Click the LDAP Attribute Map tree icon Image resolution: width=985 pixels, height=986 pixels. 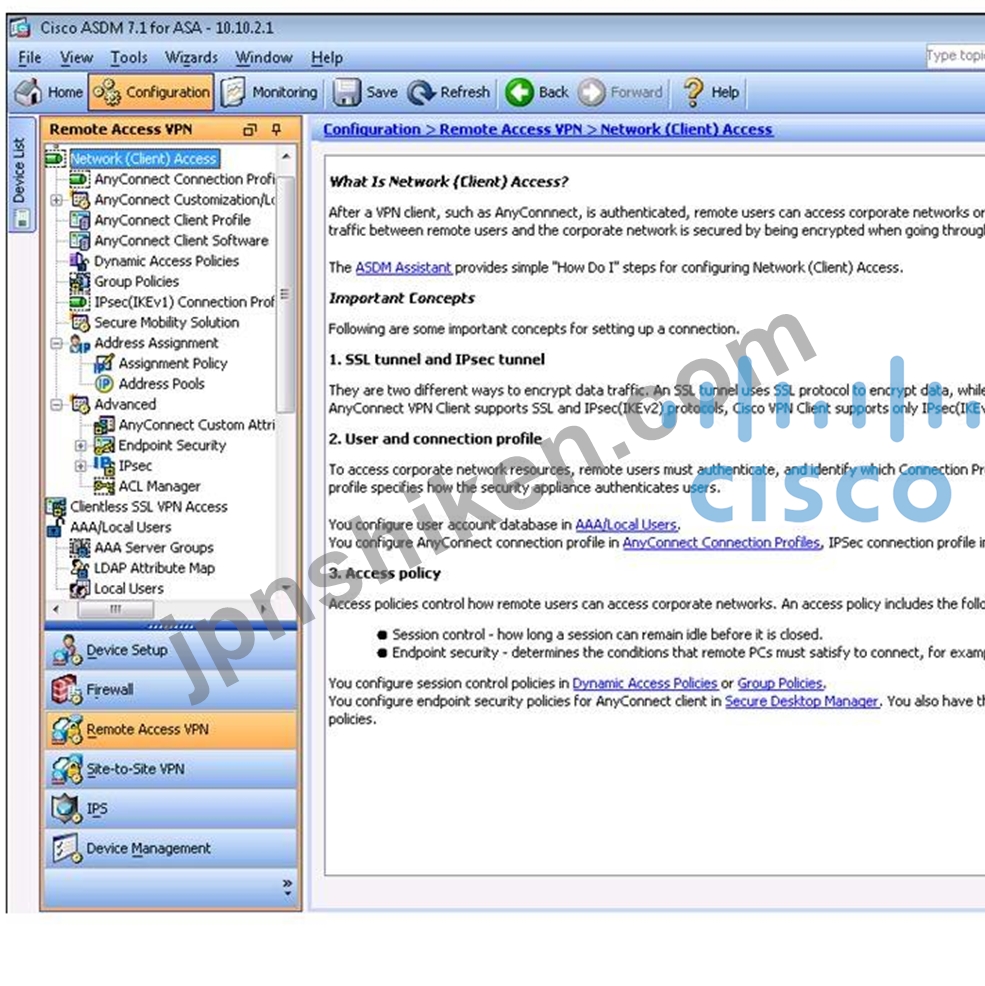pyautogui.click(x=79, y=568)
